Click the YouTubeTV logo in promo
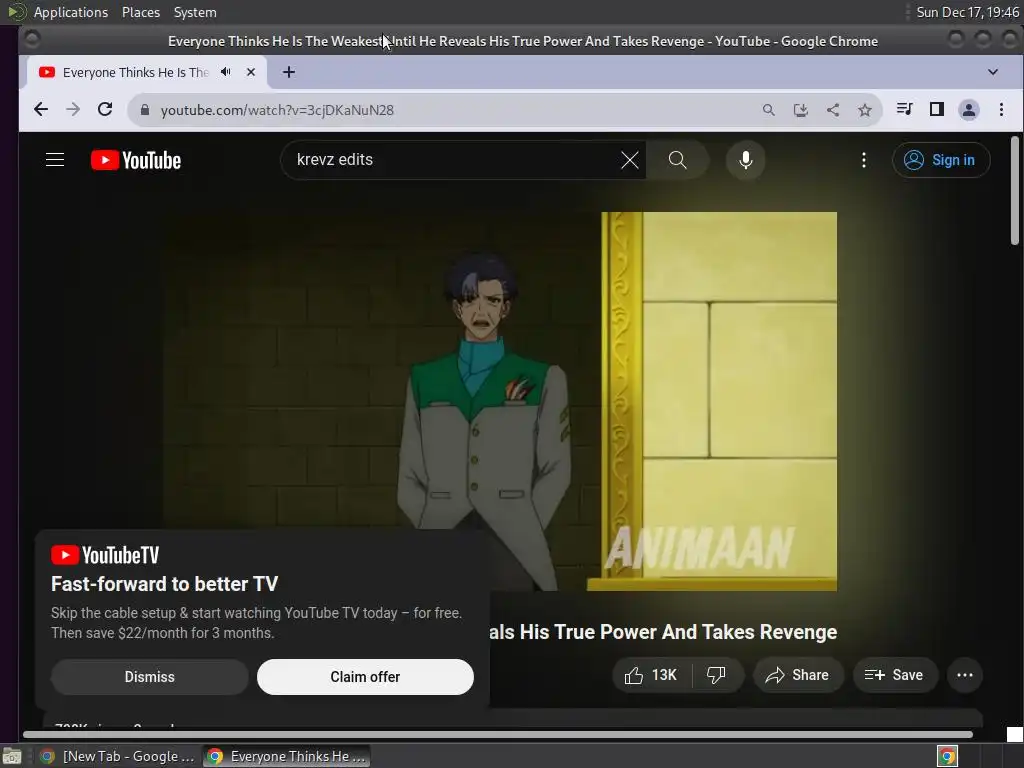The image size is (1024, 768). [105, 555]
